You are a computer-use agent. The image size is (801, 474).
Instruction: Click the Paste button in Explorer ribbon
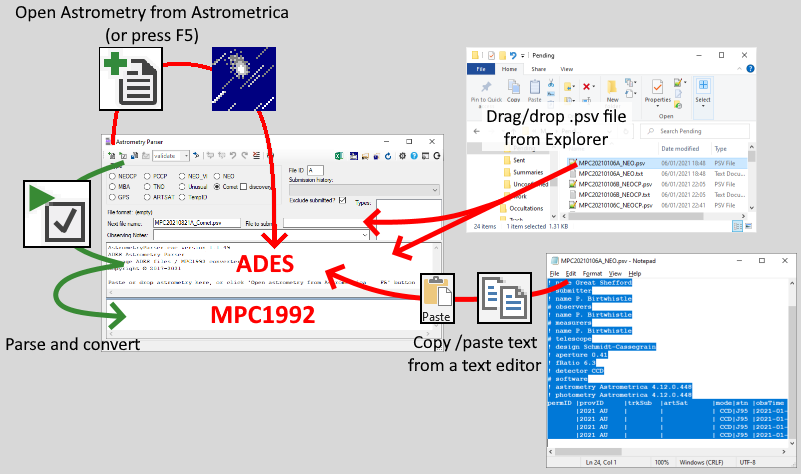tap(535, 91)
